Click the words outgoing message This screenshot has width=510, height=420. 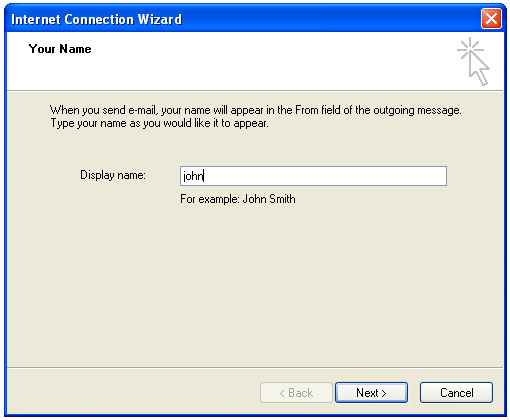pos(417,110)
